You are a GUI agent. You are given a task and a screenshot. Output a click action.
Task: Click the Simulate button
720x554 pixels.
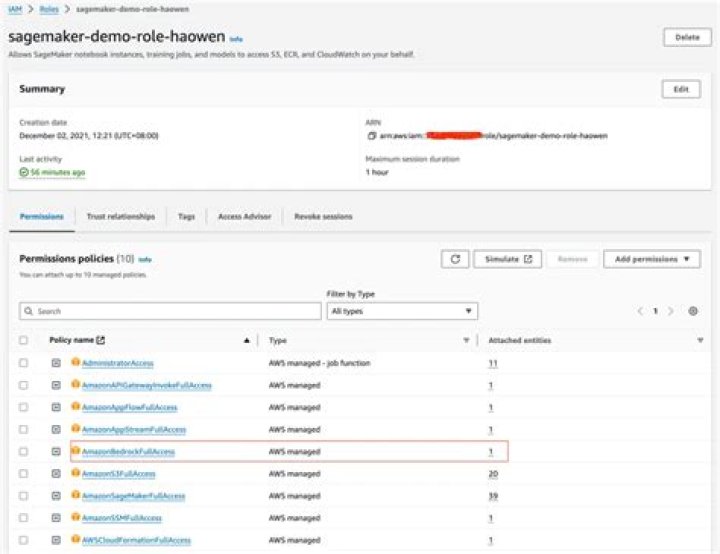pyautogui.click(x=506, y=259)
